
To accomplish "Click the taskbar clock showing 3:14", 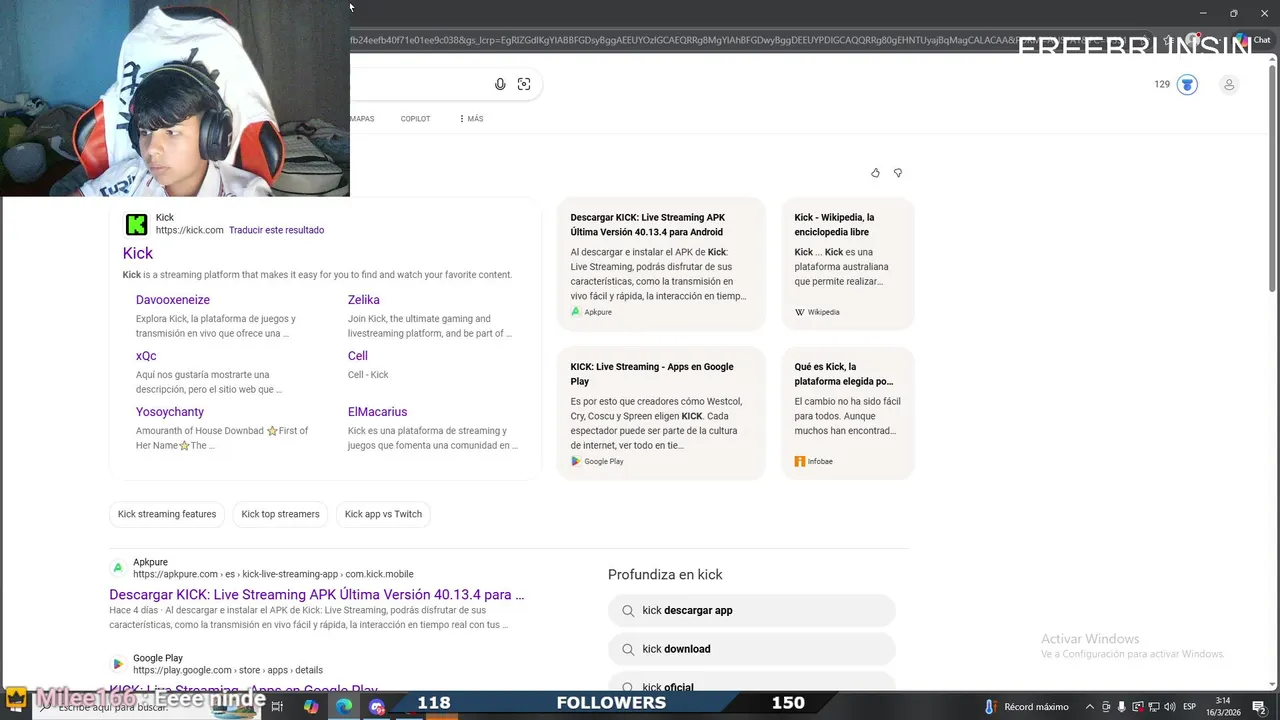I will tap(1223, 707).
